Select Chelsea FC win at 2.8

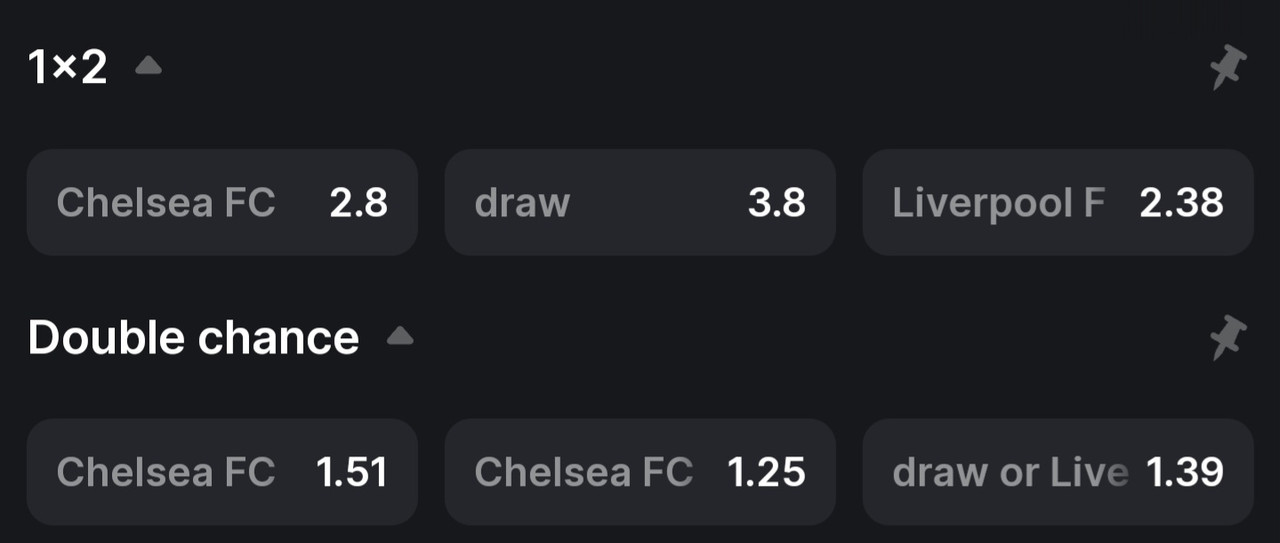(222, 202)
